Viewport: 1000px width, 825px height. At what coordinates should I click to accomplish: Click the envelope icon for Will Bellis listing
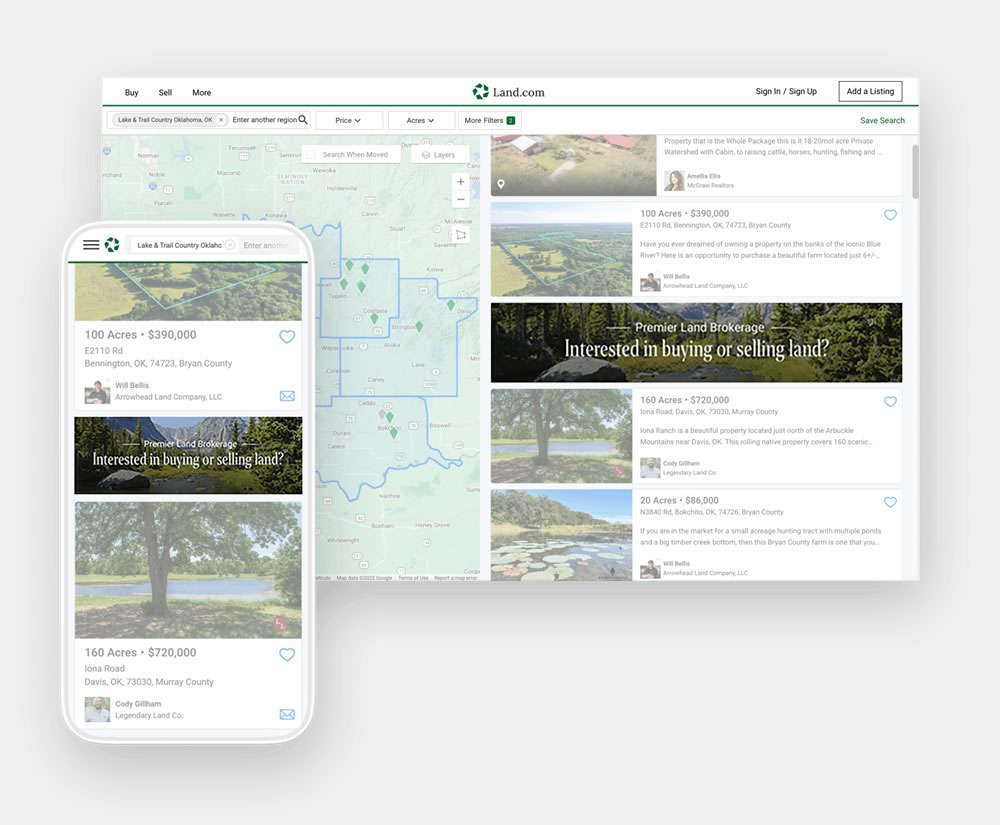click(x=287, y=395)
